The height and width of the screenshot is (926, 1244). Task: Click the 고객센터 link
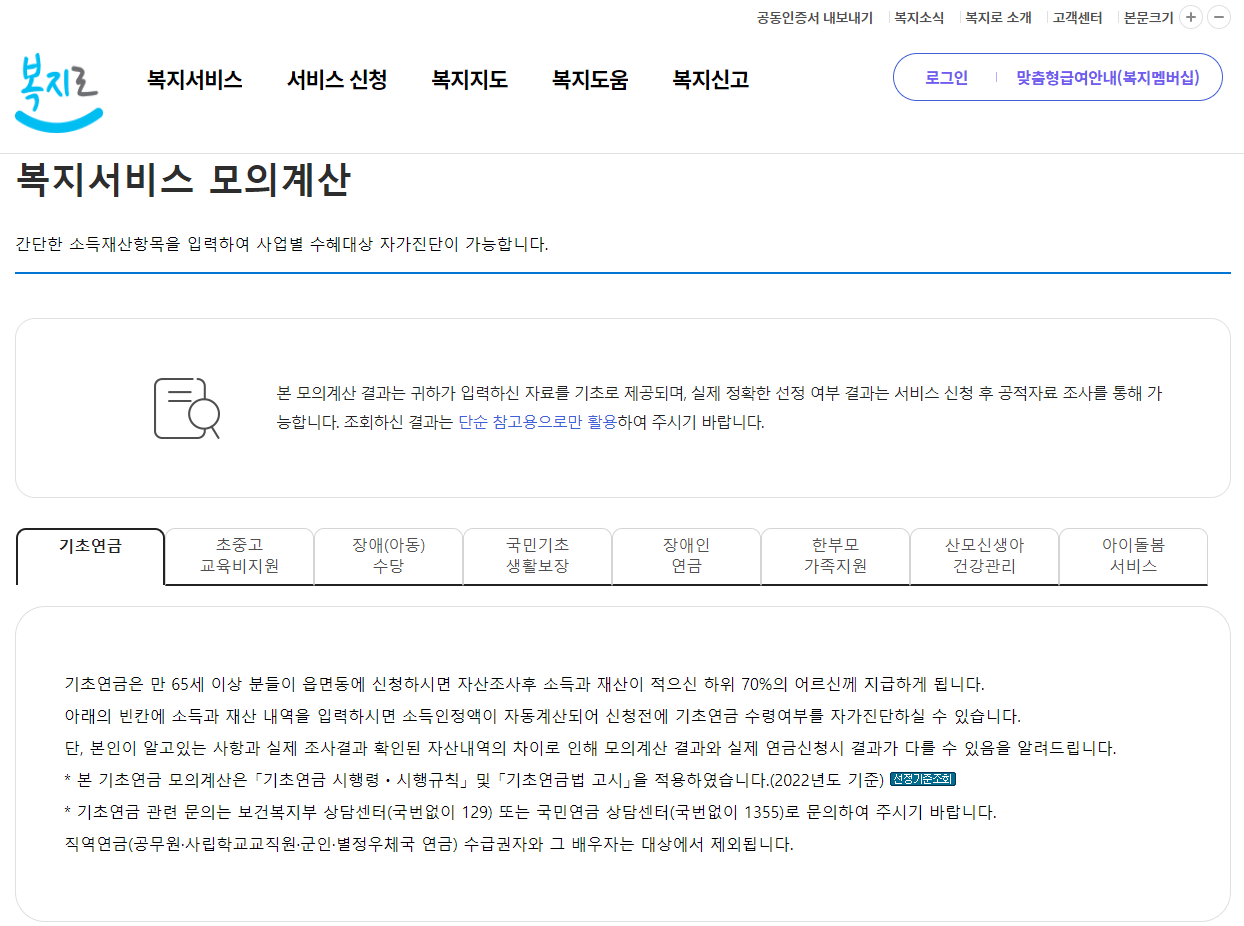(x=1077, y=17)
